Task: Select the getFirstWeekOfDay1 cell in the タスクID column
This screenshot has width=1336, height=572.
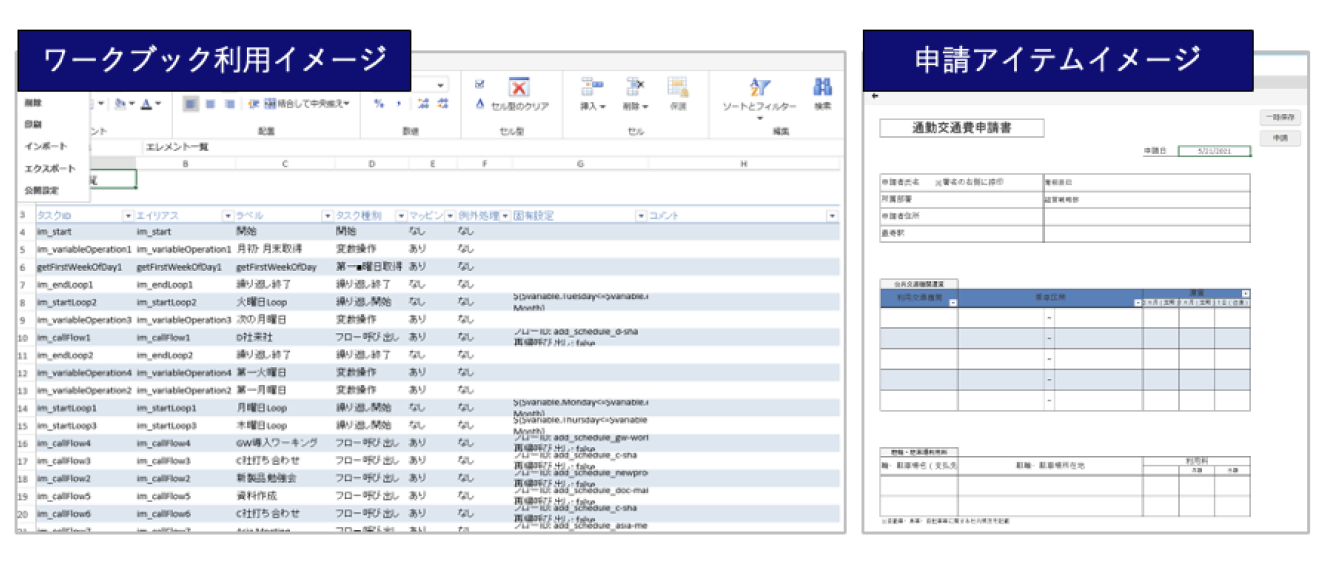Action: pyautogui.click(x=85, y=267)
